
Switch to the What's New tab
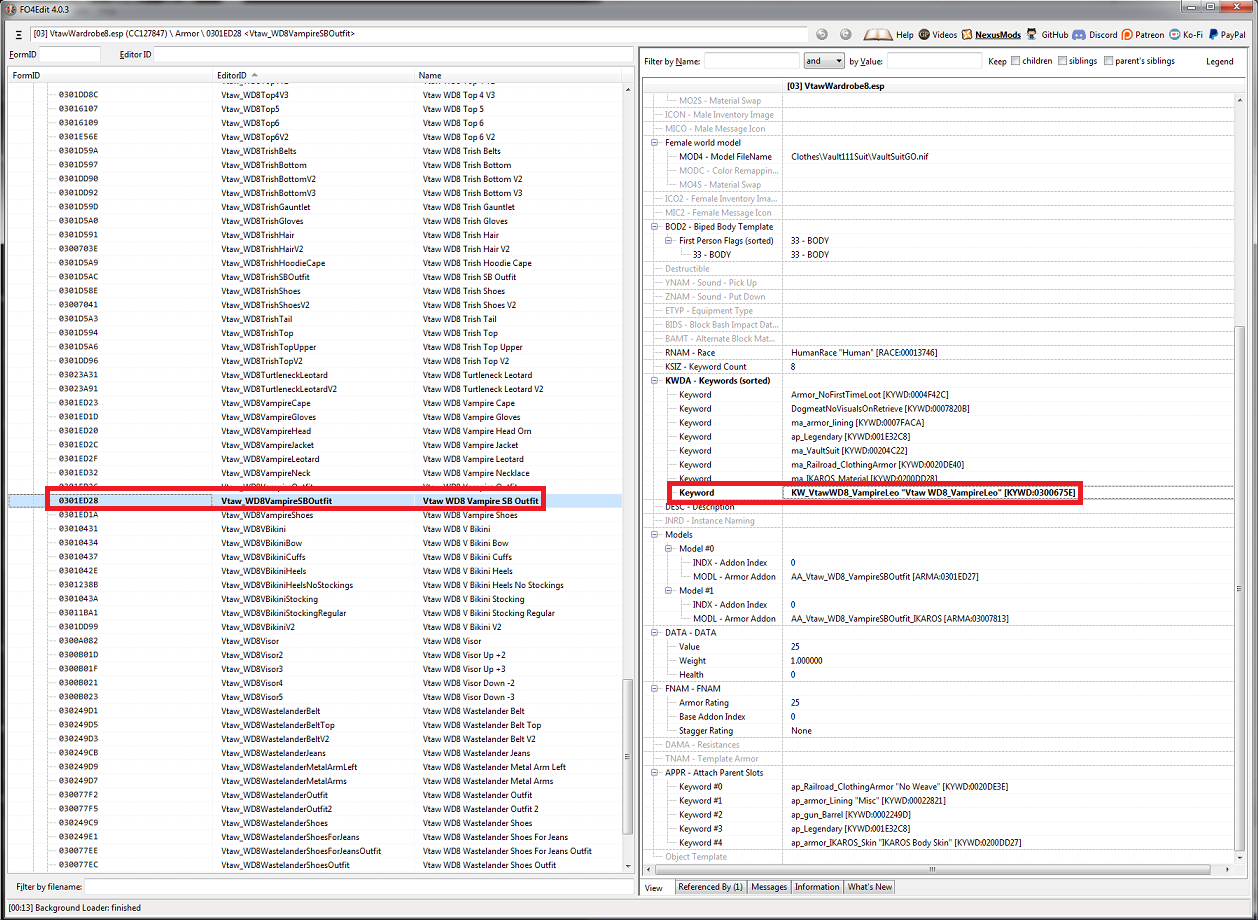(870, 887)
